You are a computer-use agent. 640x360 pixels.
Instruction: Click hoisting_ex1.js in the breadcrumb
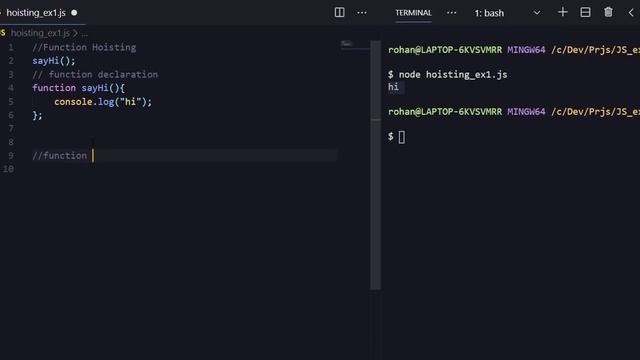tap(40, 33)
